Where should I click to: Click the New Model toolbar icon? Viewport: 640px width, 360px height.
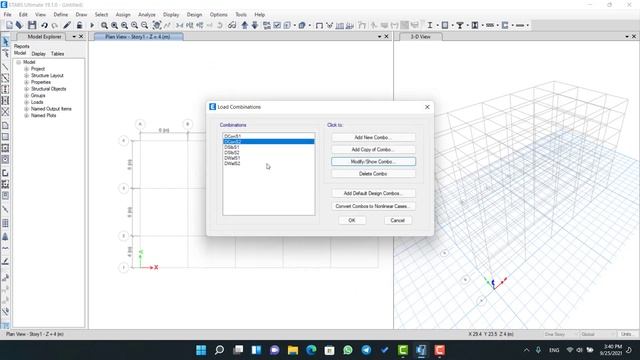tap(9, 25)
